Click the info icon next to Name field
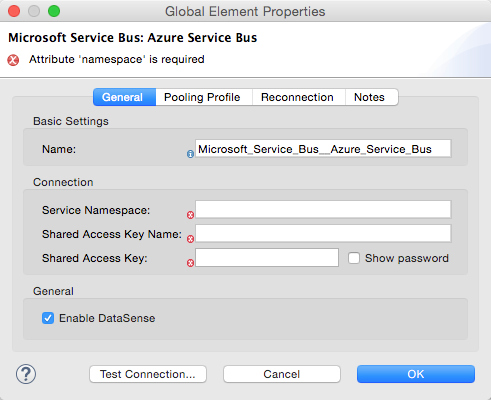 (190, 154)
